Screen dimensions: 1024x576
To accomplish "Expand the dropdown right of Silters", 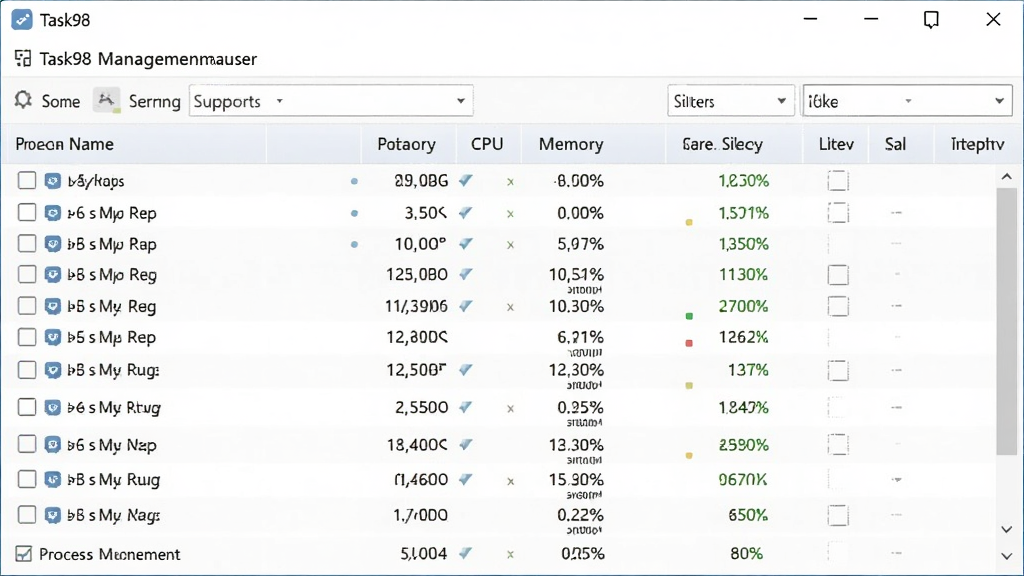I will 907,101.
